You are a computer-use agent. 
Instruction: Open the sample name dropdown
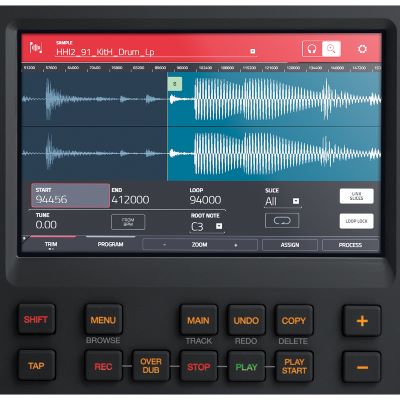[253, 51]
